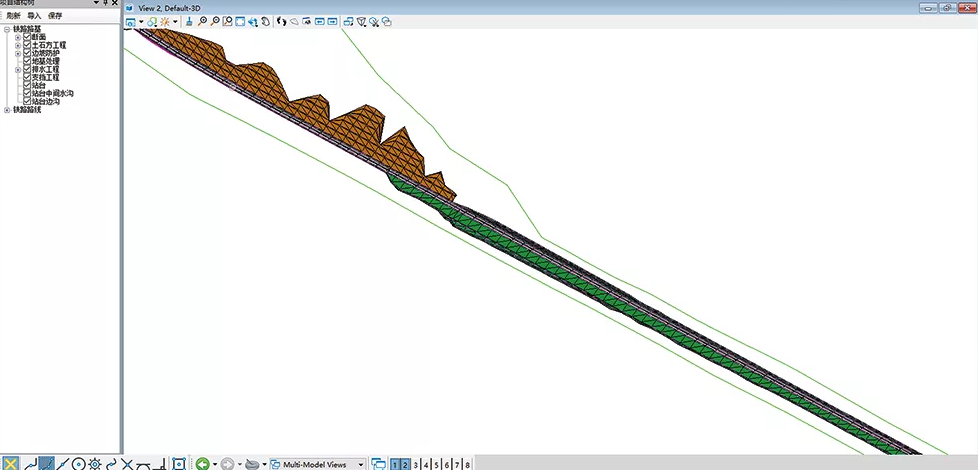
Task: Click the Update View paintbrush icon
Action: [x=189, y=22]
